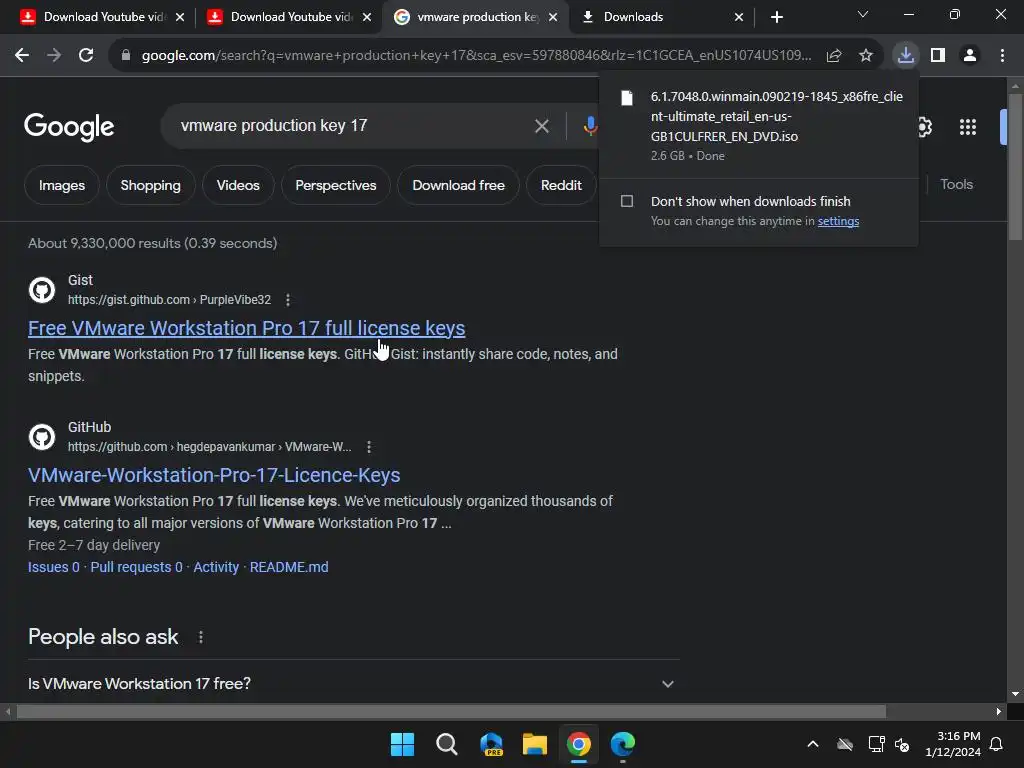Check "Don't show when downloads finish"

(x=627, y=201)
